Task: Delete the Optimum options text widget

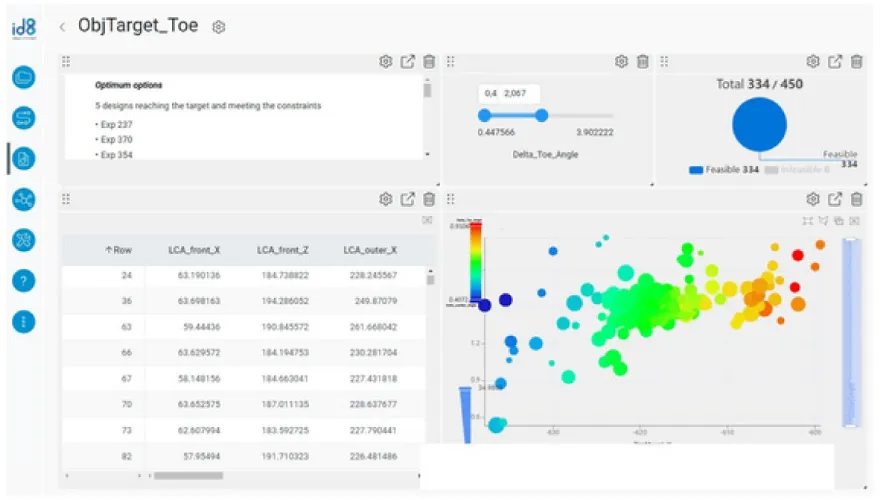Action: (429, 62)
